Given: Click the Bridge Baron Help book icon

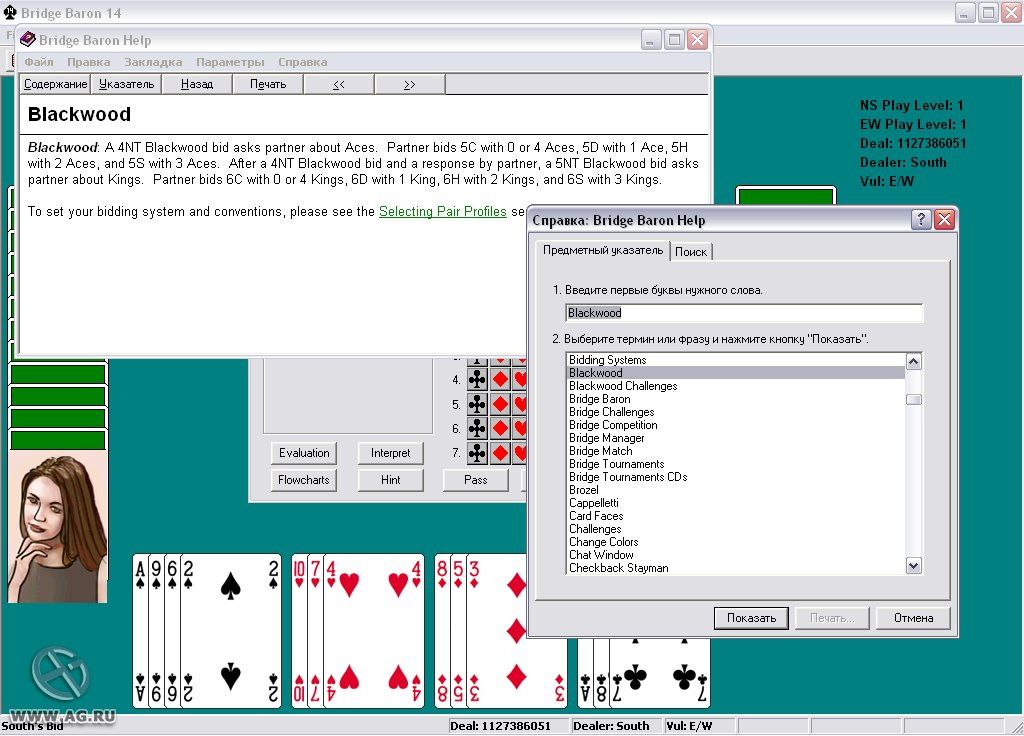Looking at the screenshot, I should point(27,40).
